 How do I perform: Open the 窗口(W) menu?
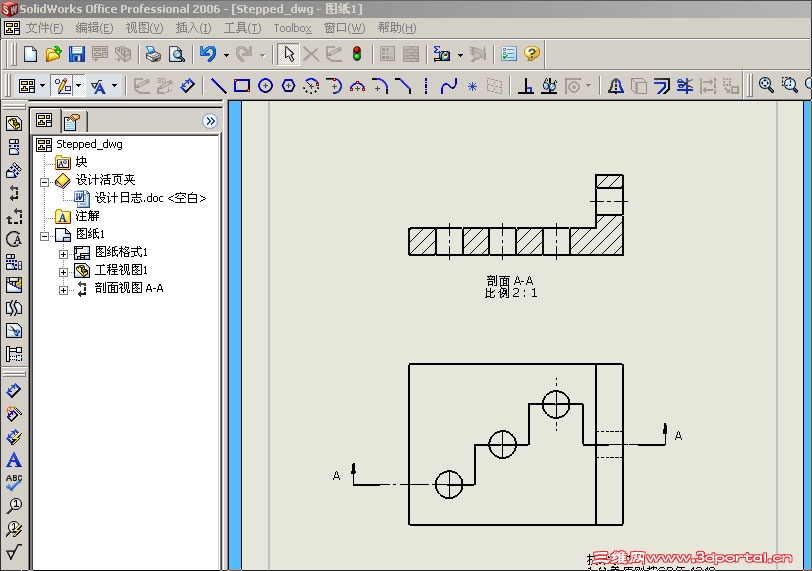point(344,28)
